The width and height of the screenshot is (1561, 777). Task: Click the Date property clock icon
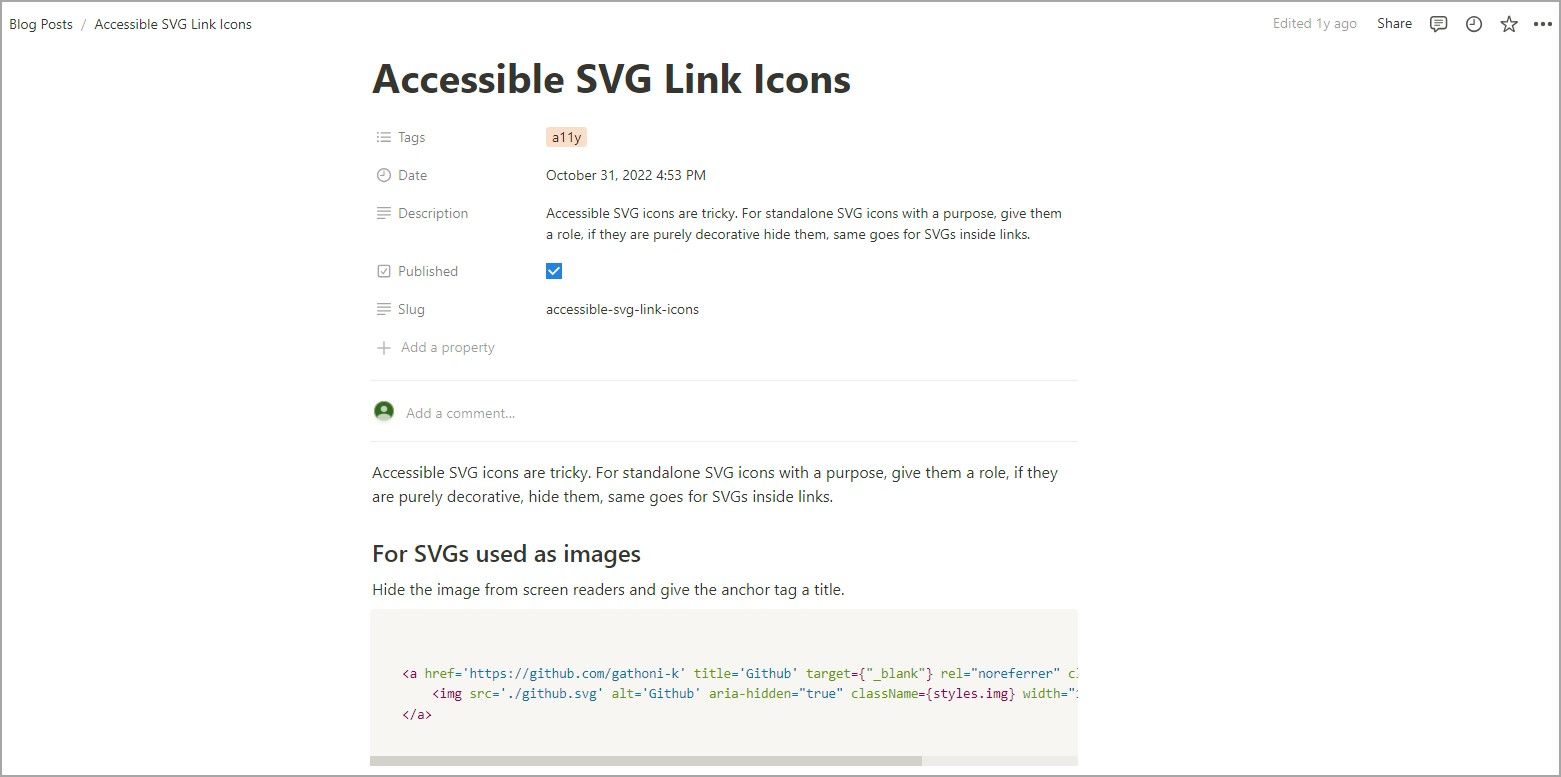click(x=384, y=175)
